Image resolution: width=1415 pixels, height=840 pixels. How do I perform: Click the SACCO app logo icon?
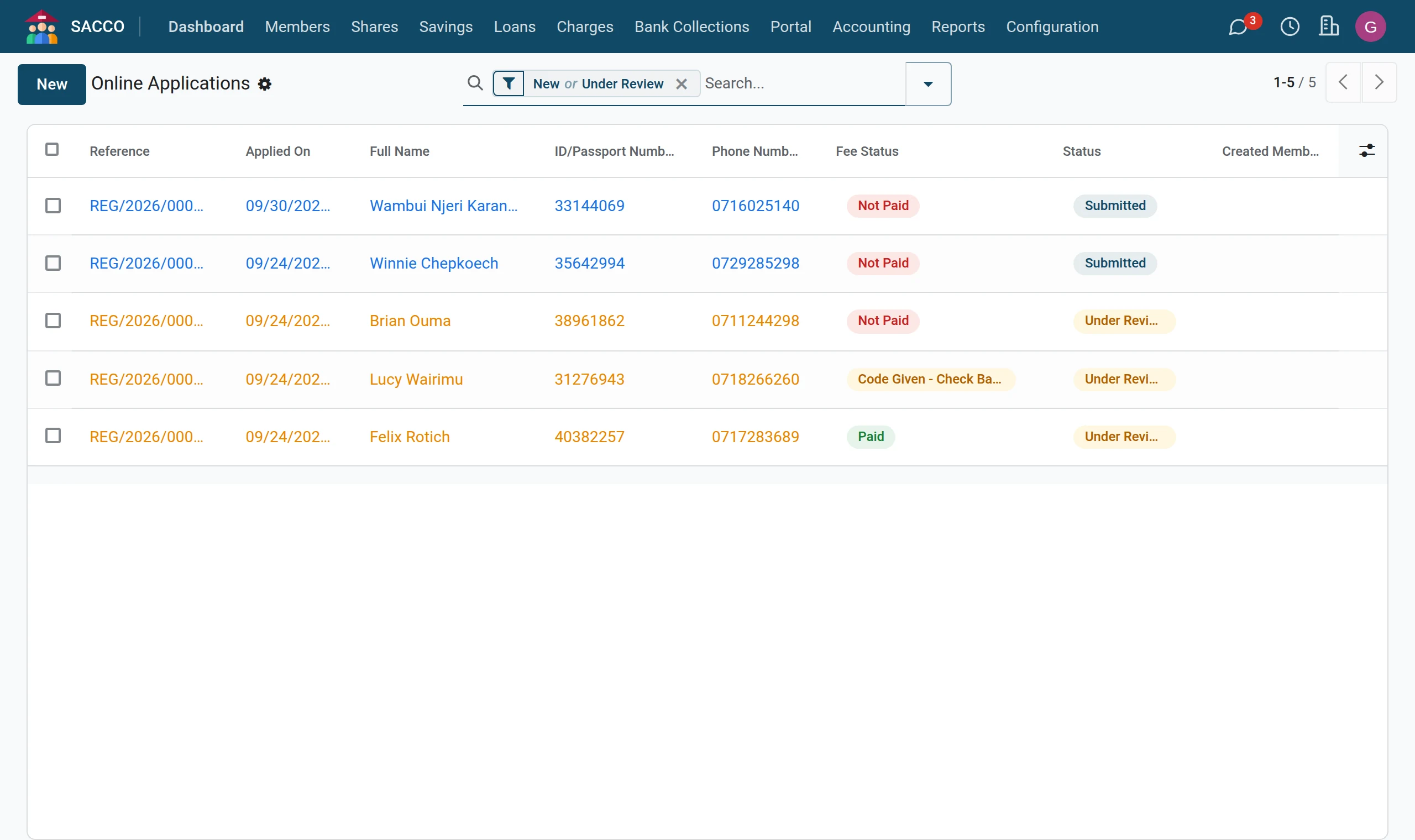42,27
